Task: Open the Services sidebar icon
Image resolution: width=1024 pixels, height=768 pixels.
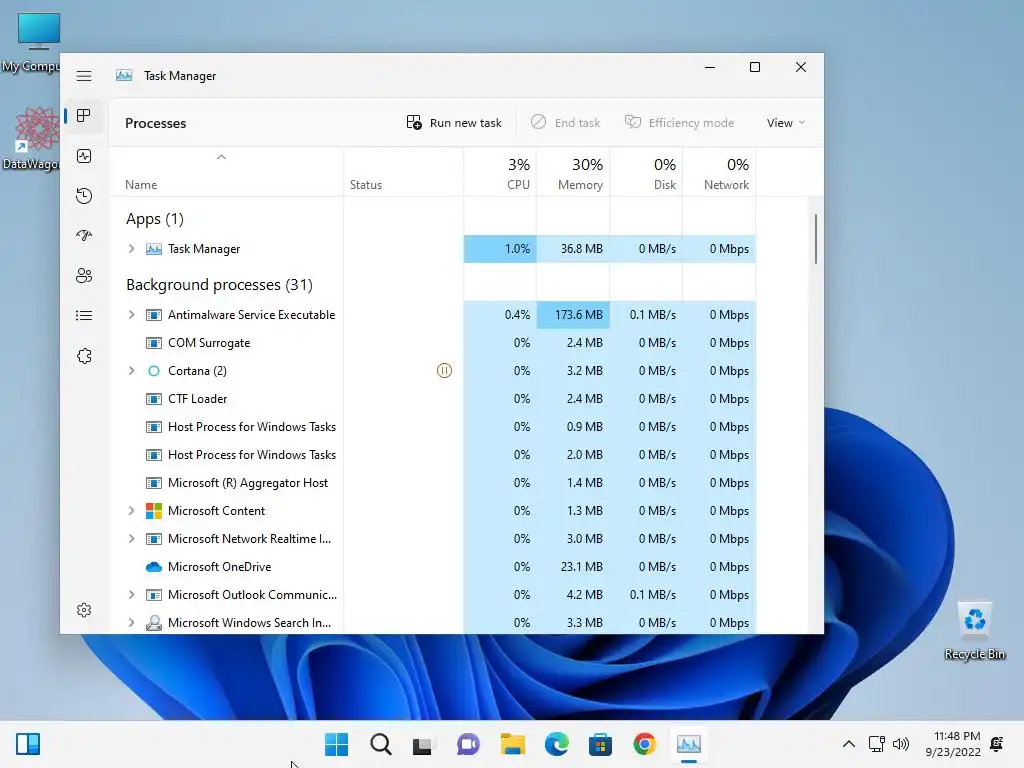Action: click(x=84, y=356)
